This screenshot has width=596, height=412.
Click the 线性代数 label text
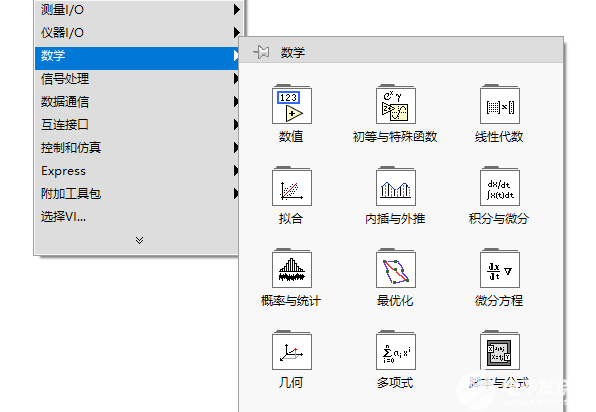499,136
